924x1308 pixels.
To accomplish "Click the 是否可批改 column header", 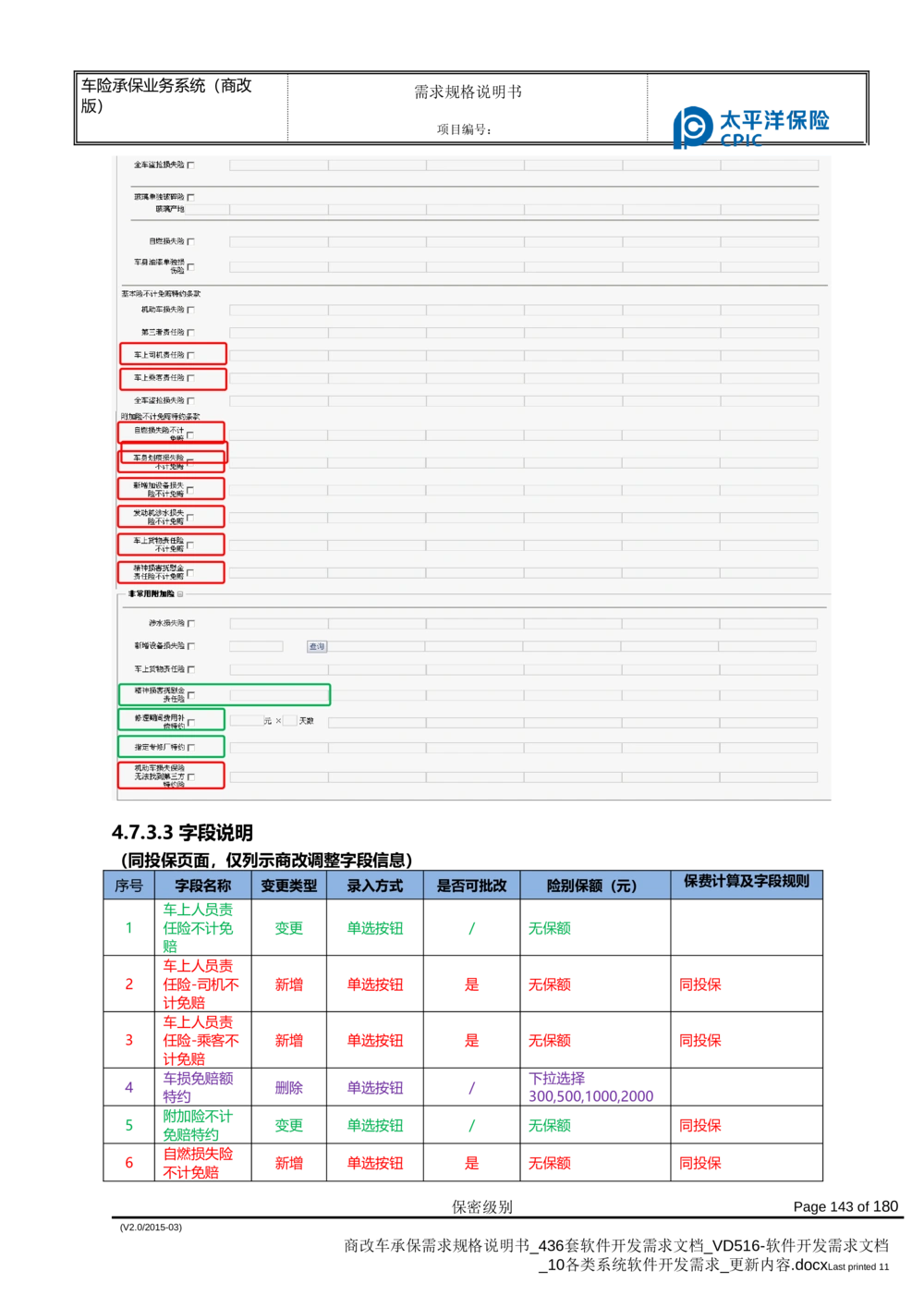I will coord(471,886).
